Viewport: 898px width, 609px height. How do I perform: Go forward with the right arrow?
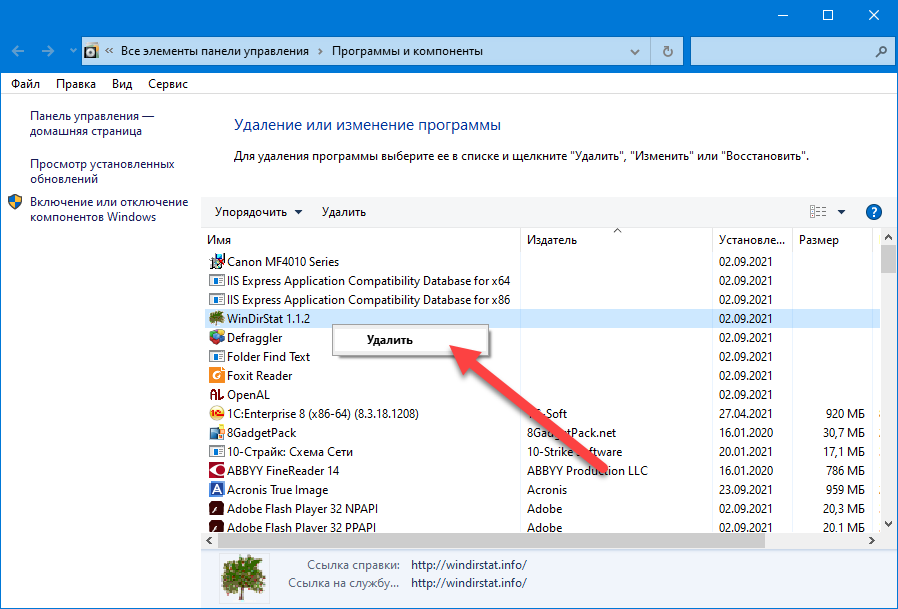click(x=48, y=51)
